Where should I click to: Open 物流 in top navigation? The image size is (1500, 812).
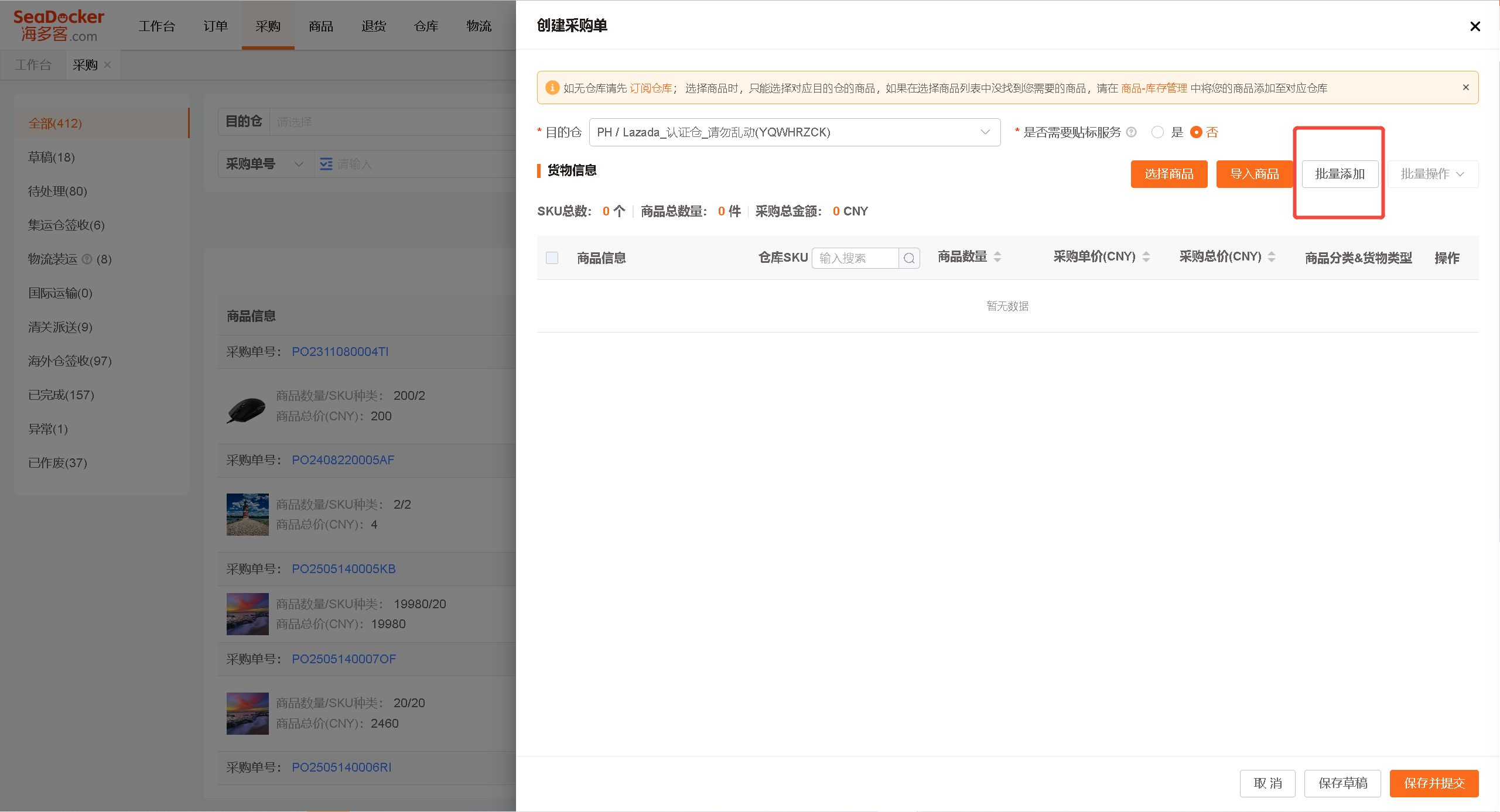(x=479, y=26)
